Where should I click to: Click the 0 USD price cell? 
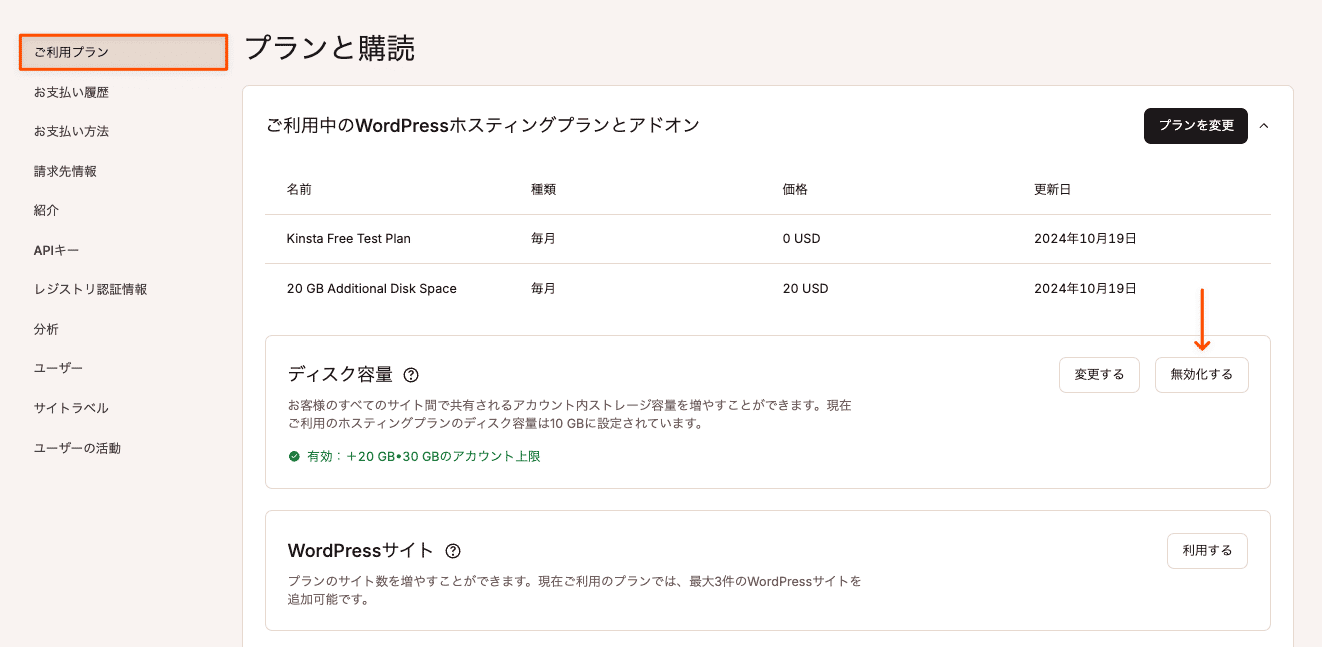(x=801, y=239)
